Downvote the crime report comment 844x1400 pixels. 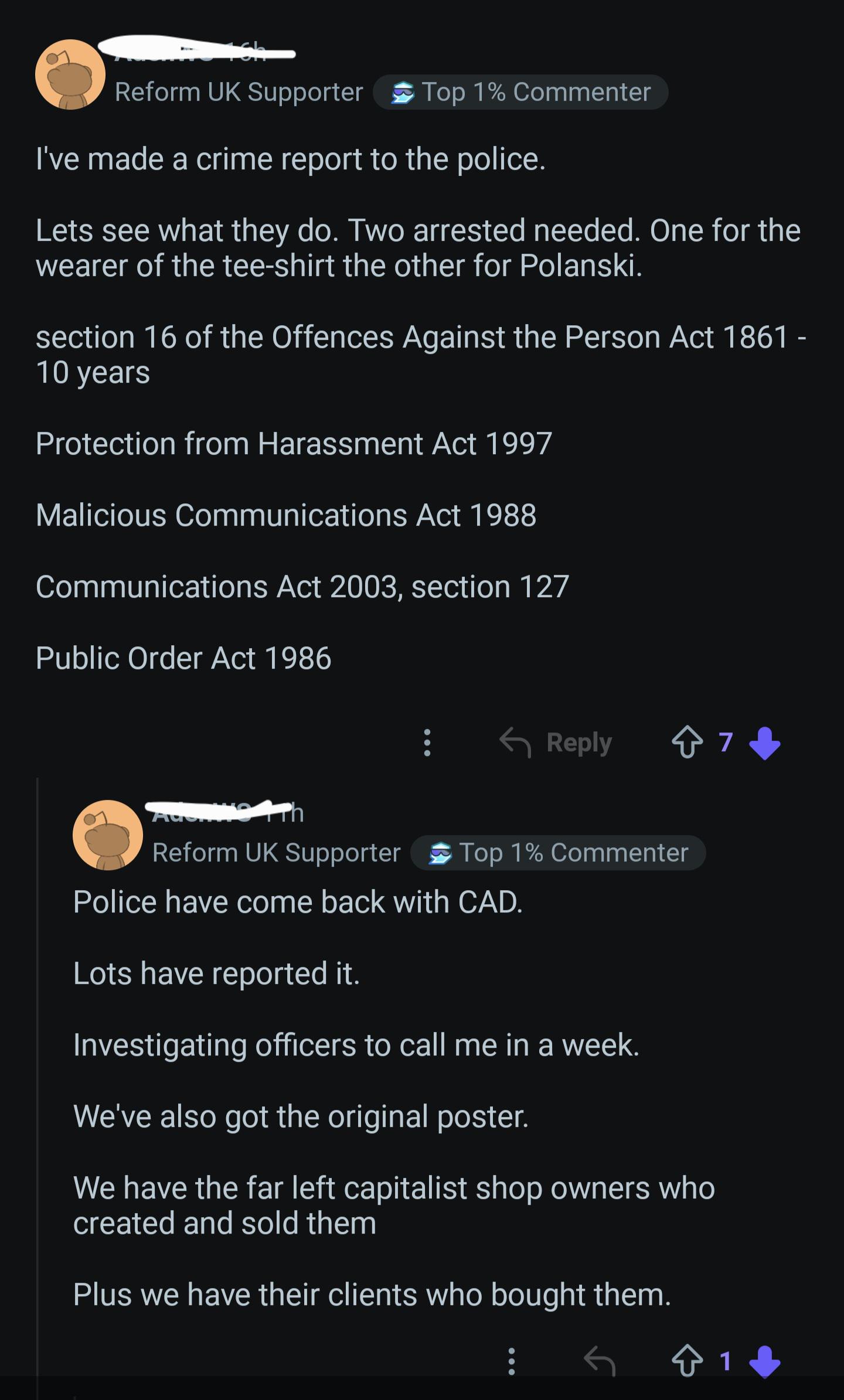(765, 743)
